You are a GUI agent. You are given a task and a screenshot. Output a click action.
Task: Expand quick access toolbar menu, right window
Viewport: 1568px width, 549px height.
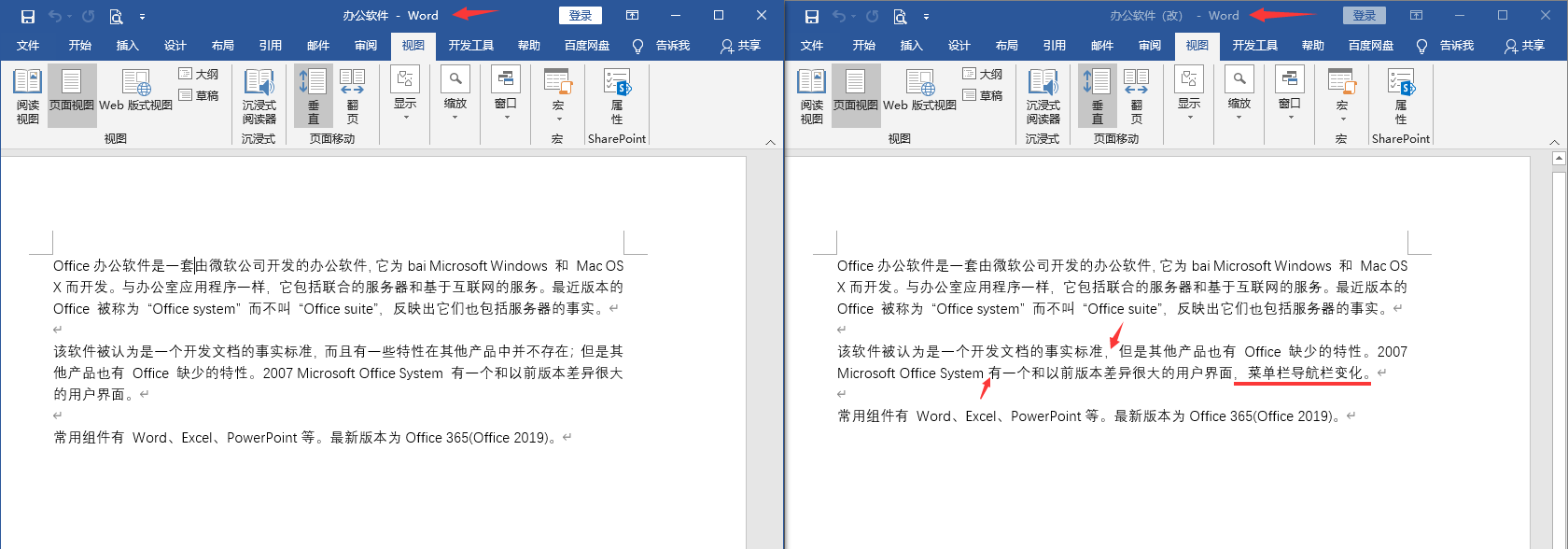point(926,16)
